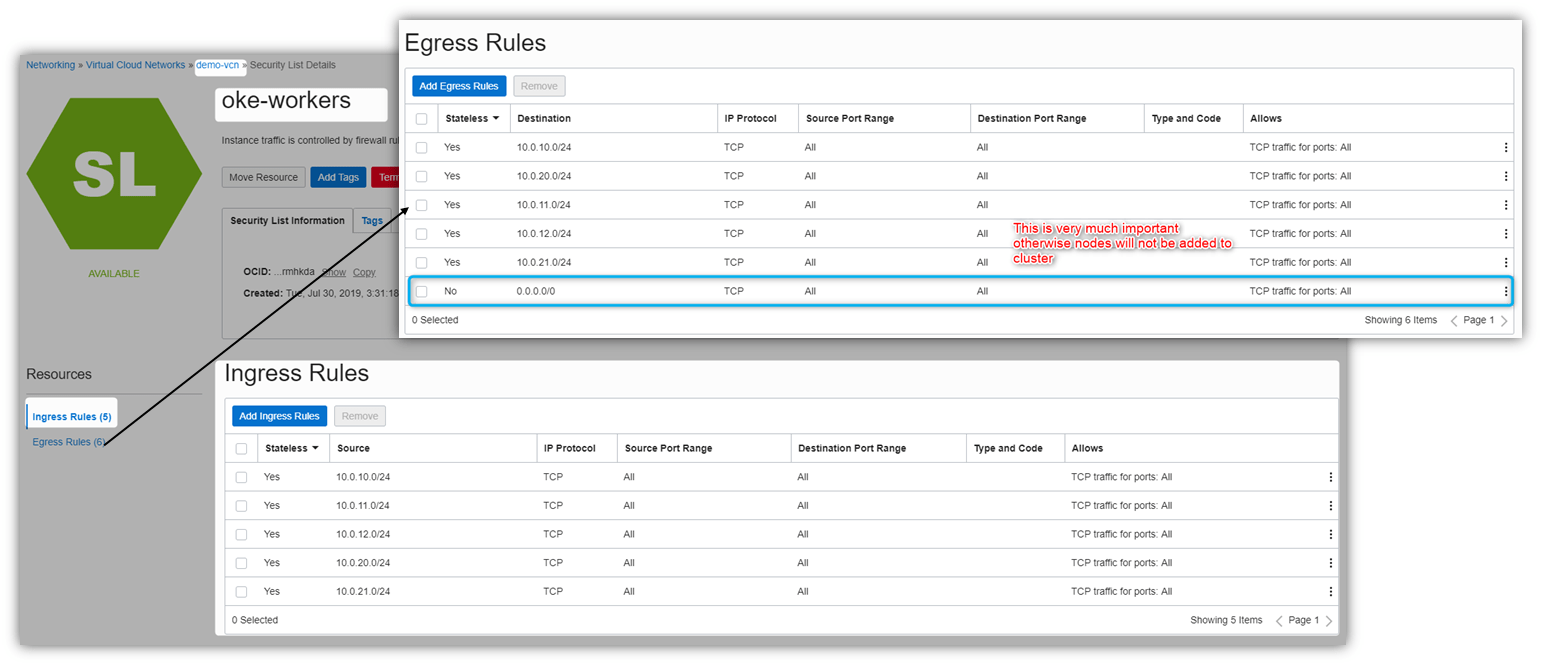Open actions menu for ingress 10.0.11.0/24 row
Image resolution: width=1542 pixels, height=665 pixels.
[x=1330, y=506]
